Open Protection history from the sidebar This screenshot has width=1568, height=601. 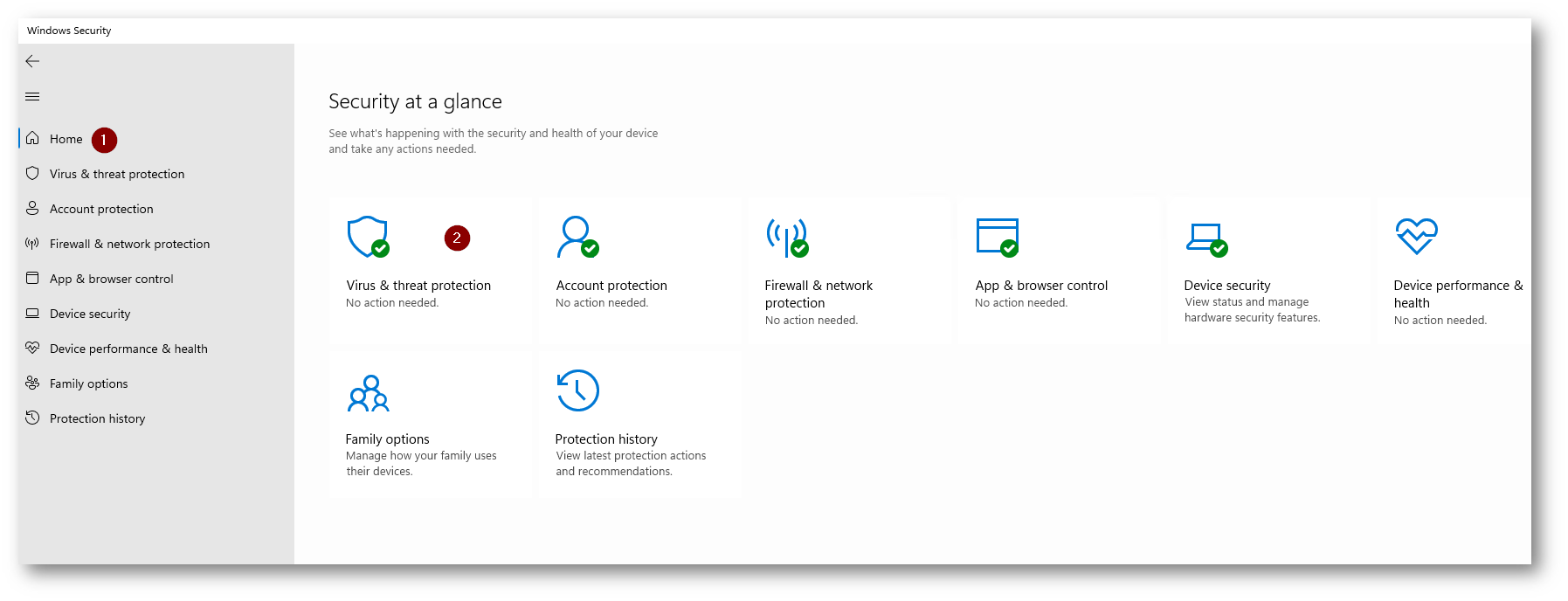[97, 418]
